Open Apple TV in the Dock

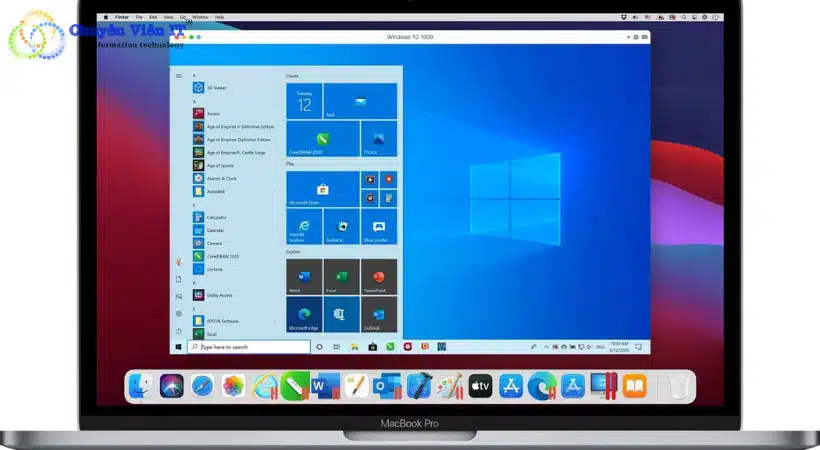tap(480, 386)
